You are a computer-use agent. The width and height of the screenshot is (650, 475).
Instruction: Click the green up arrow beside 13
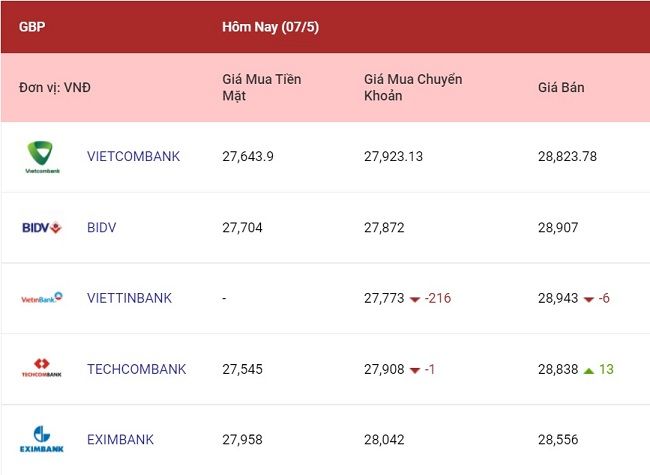(589, 370)
